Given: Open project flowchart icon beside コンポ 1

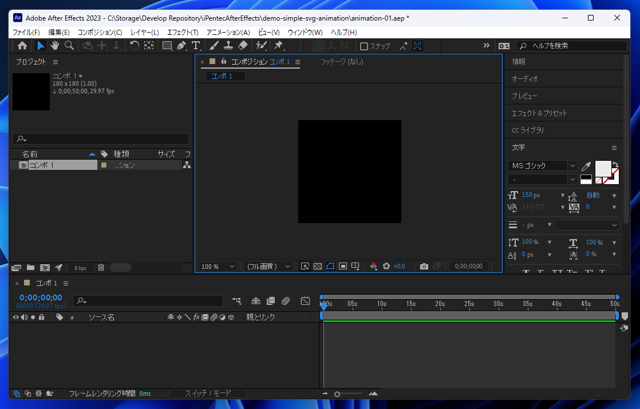Looking at the screenshot, I should tap(187, 165).
